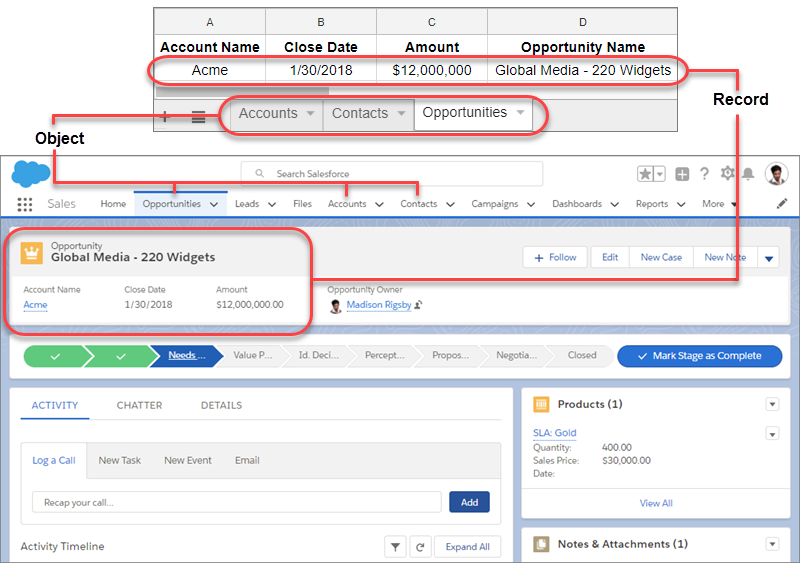
Task: Click the Search Salesforce field
Action: [392, 174]
